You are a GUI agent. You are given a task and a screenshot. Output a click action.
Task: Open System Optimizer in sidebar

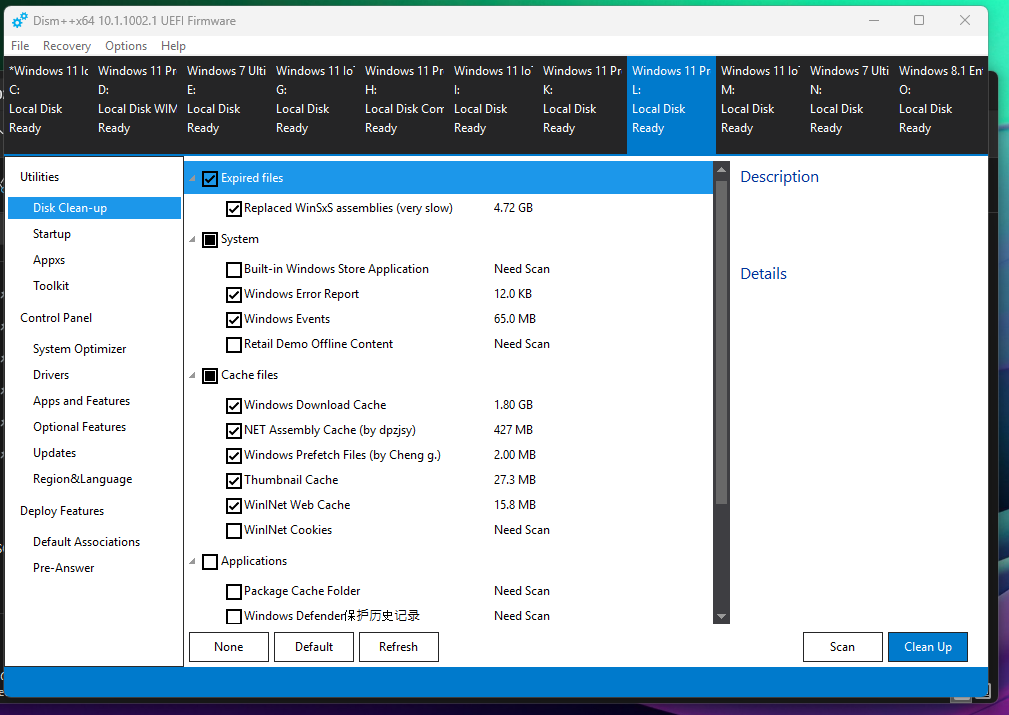pos(80,349)
